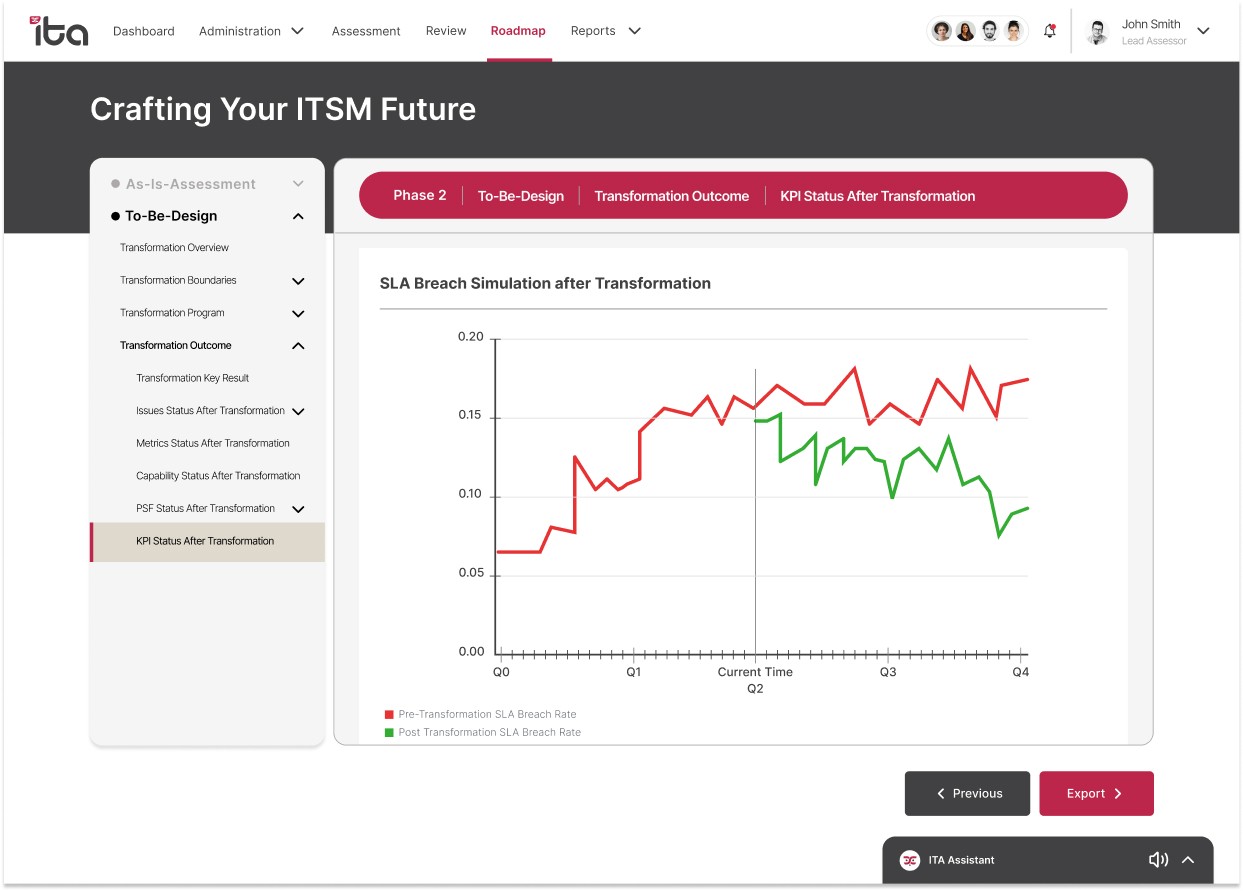Screen dimensions: 1243x891
Task: Click the Q3 axis label
Action: [x=888, y=672]
